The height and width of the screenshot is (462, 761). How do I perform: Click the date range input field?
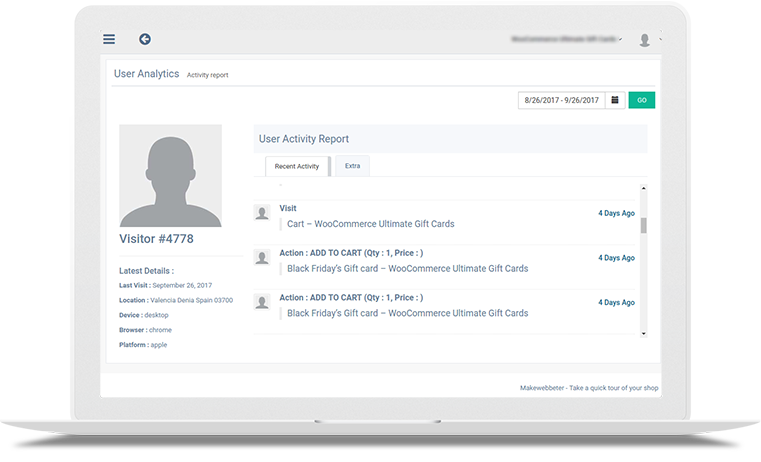pyautogui.click(x=561, y=100)
